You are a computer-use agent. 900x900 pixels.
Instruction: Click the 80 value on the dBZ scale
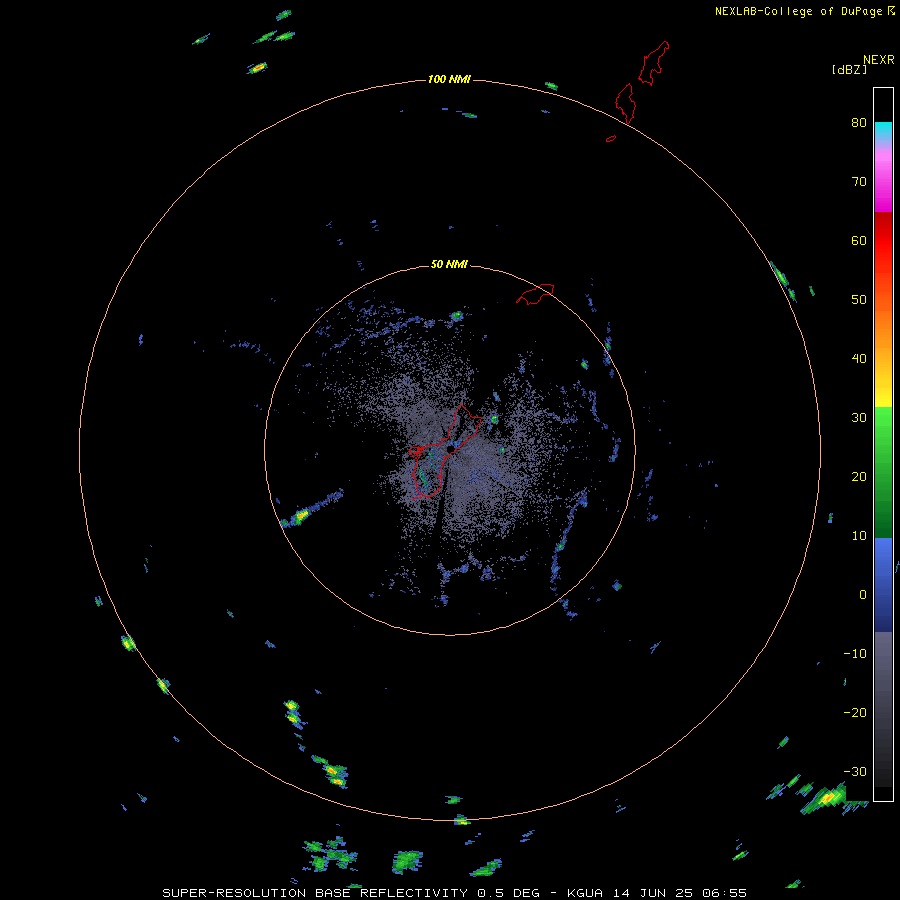859,123
